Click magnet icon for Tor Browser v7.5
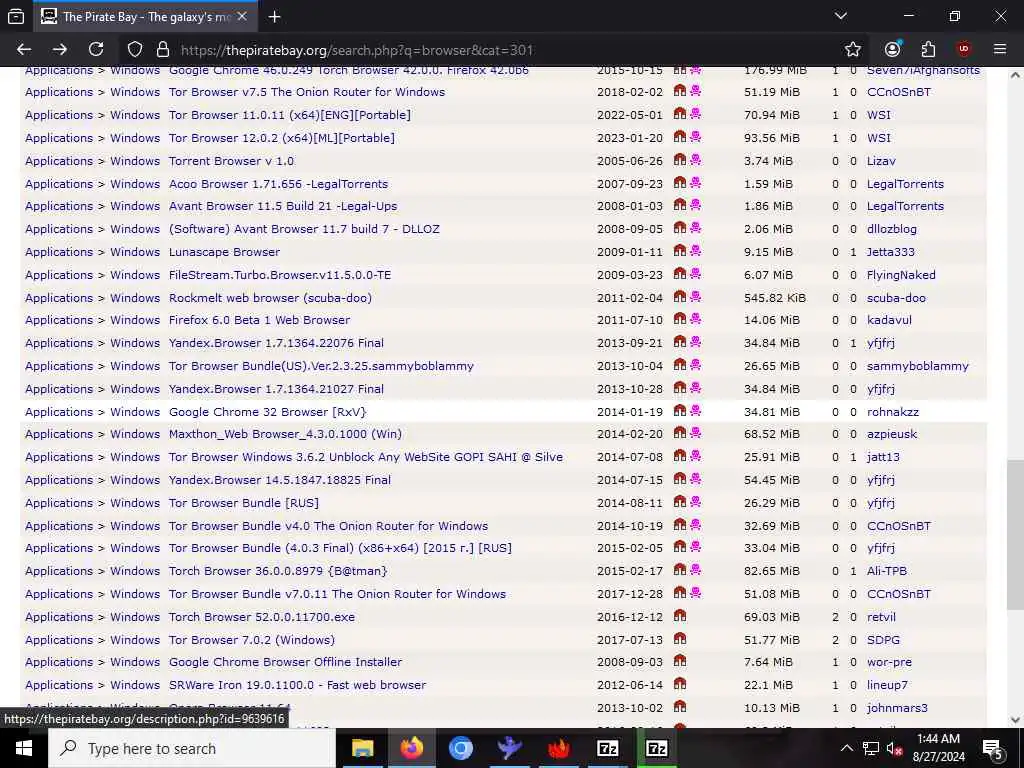 680,91
